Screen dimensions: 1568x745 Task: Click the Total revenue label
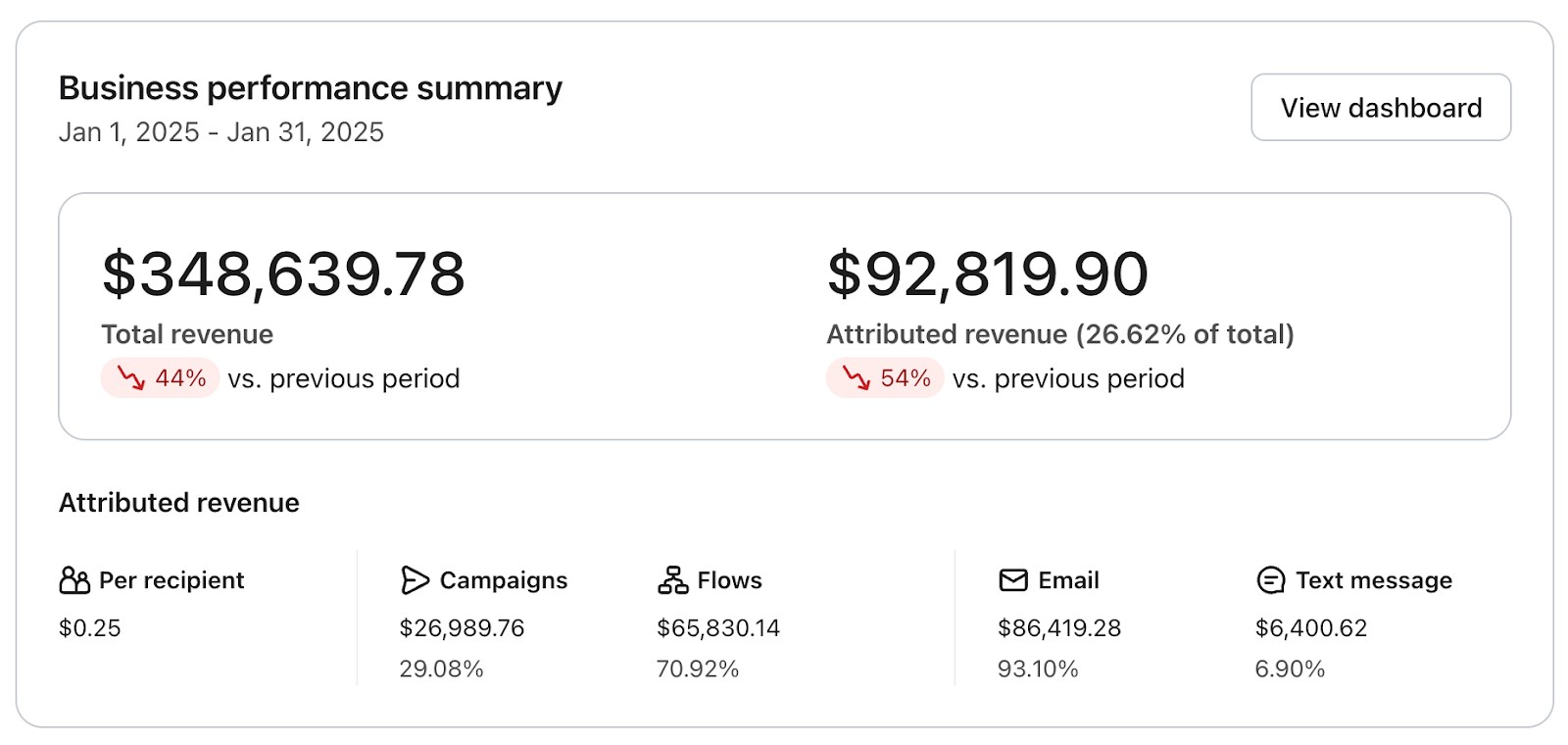tap(187, 334)
